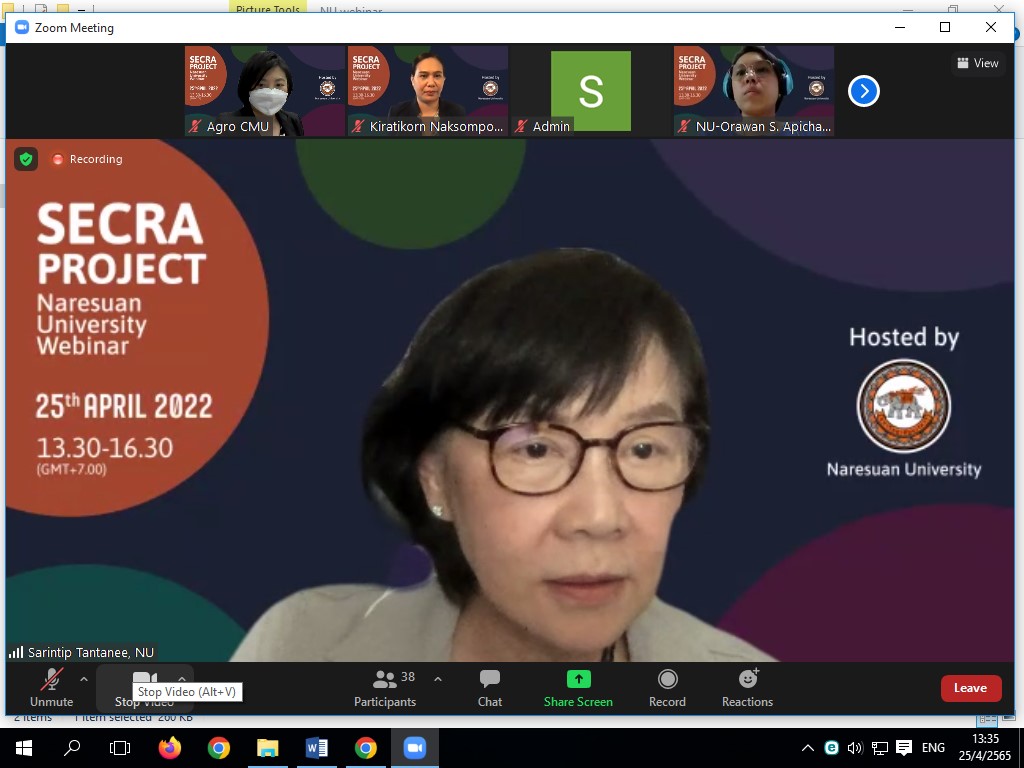1024x768 pixels.
Task: Show hidden system tray icons
Action: [808, 748]
